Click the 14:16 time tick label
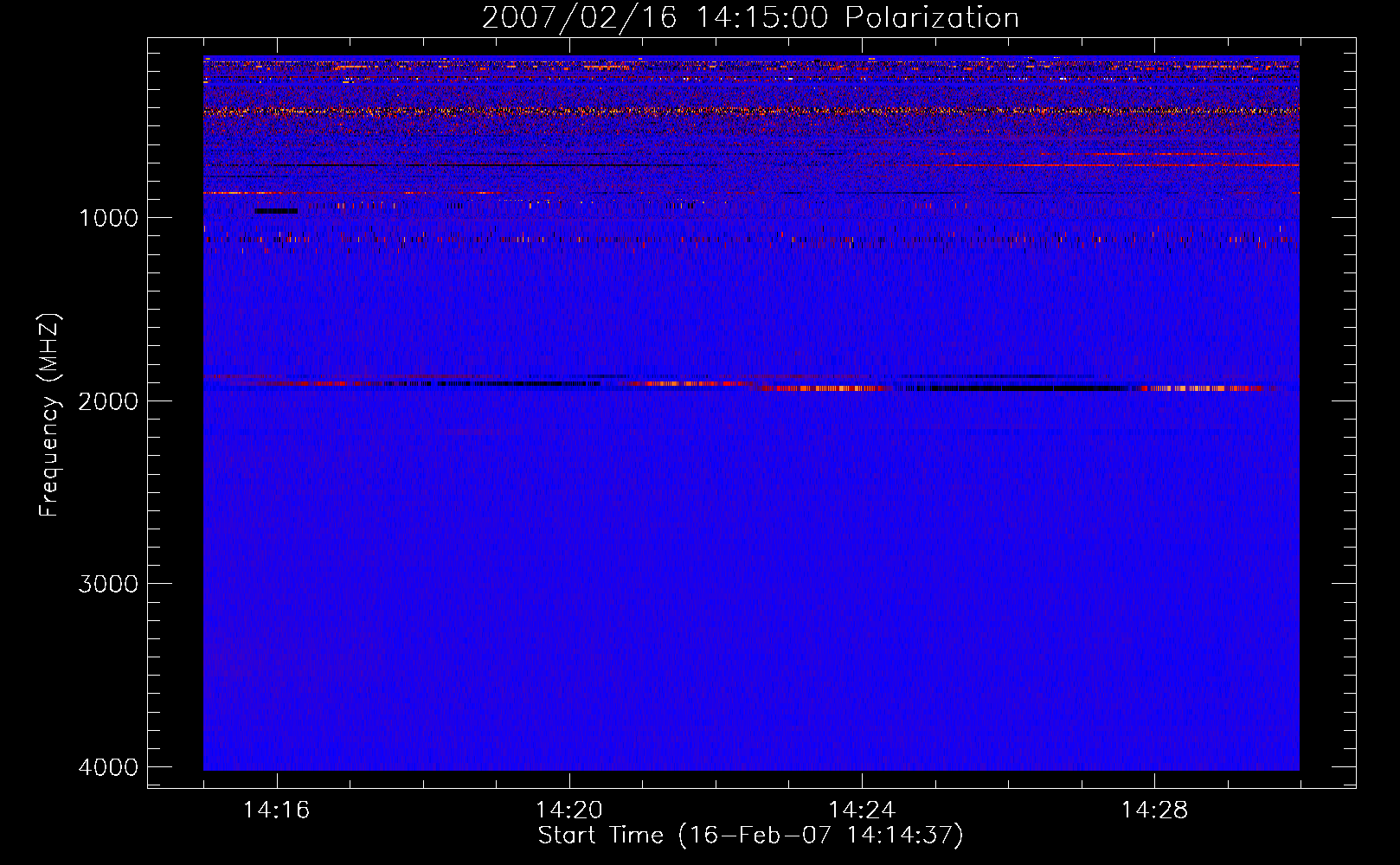Image resolution: width=1400 pixels, height=865 pixels. click(x=277, y=810)
